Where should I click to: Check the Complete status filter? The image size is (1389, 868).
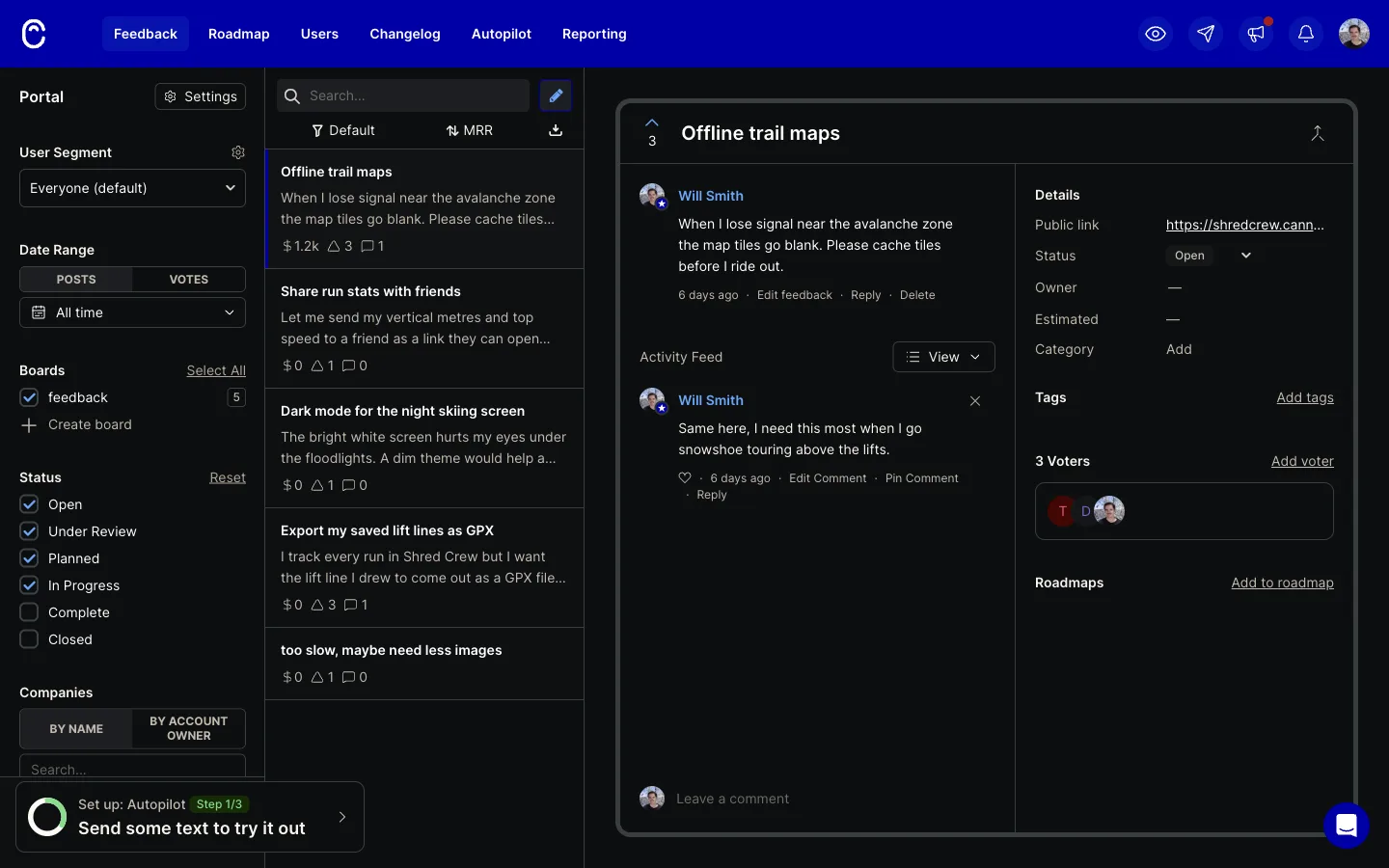[x=29, y=612]
